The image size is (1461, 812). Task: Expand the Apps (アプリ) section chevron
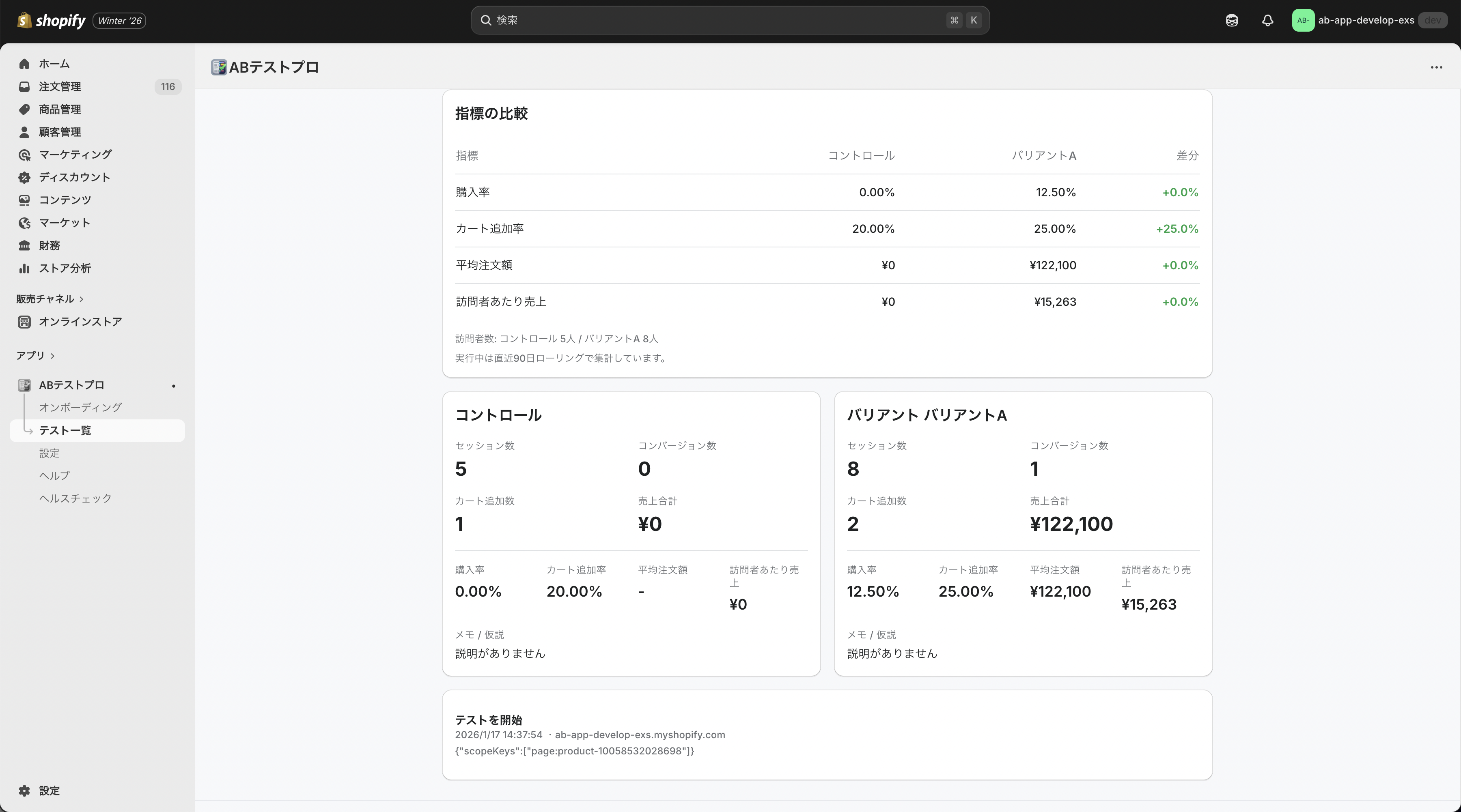click(53, 356)
